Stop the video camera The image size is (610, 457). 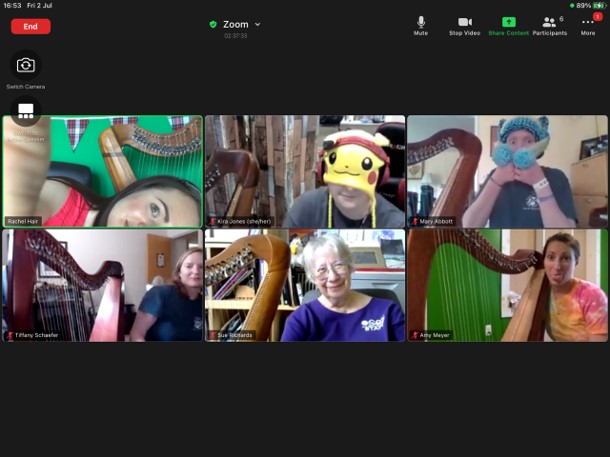click(x=464, y=23)
